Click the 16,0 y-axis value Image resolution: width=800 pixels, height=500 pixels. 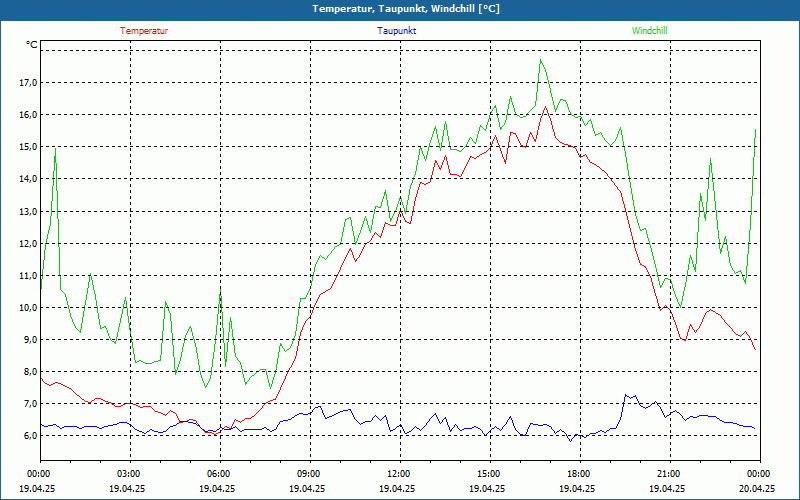click(29, 114)
